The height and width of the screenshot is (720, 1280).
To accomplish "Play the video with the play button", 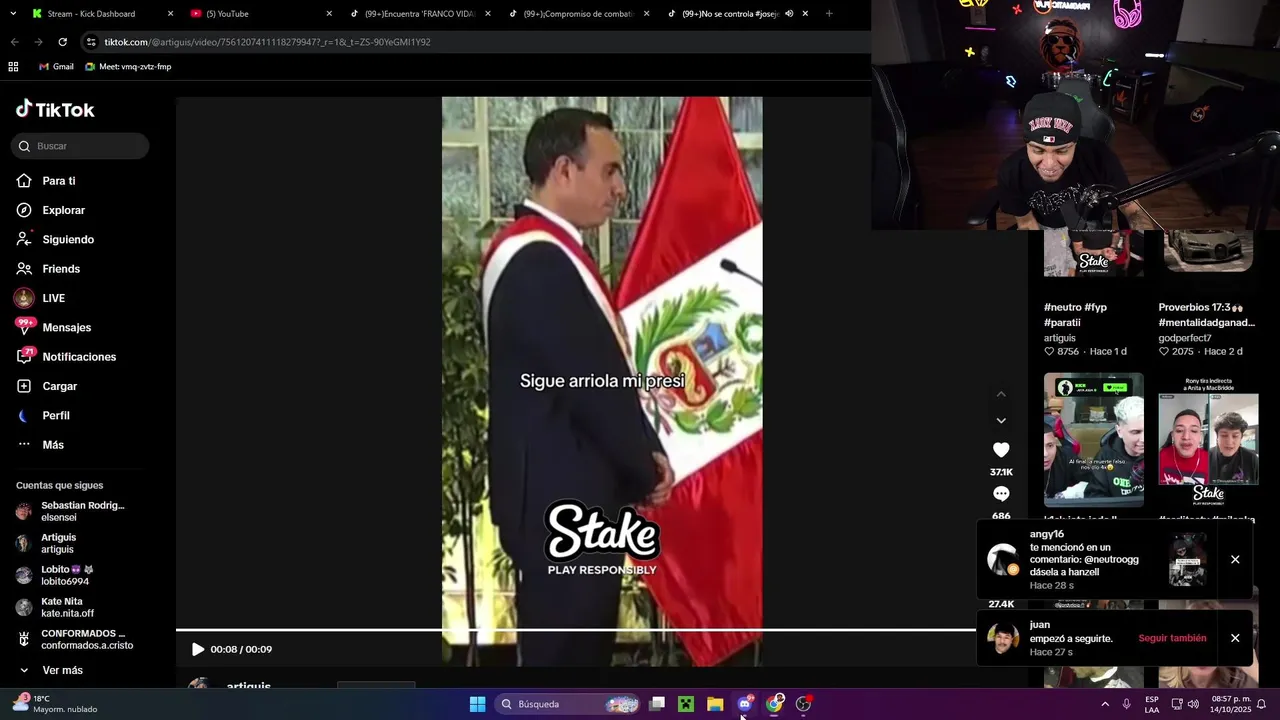I will pyautogui.click(x=197, y=649).
